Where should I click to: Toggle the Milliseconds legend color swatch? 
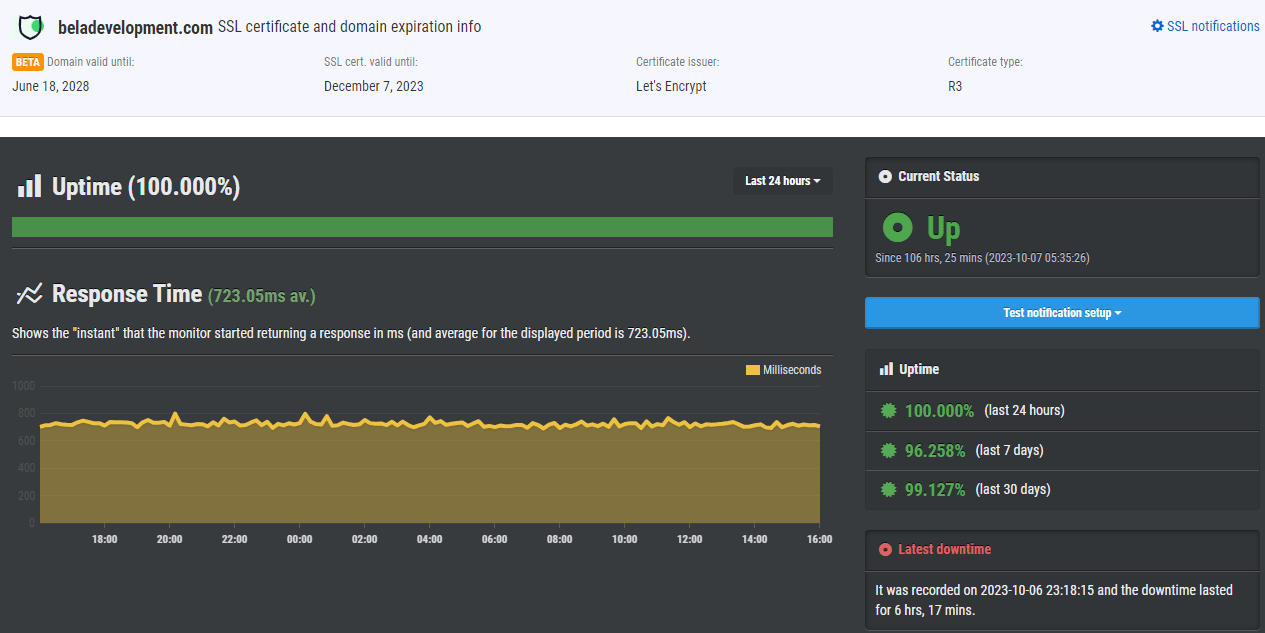tap(752, 370)
